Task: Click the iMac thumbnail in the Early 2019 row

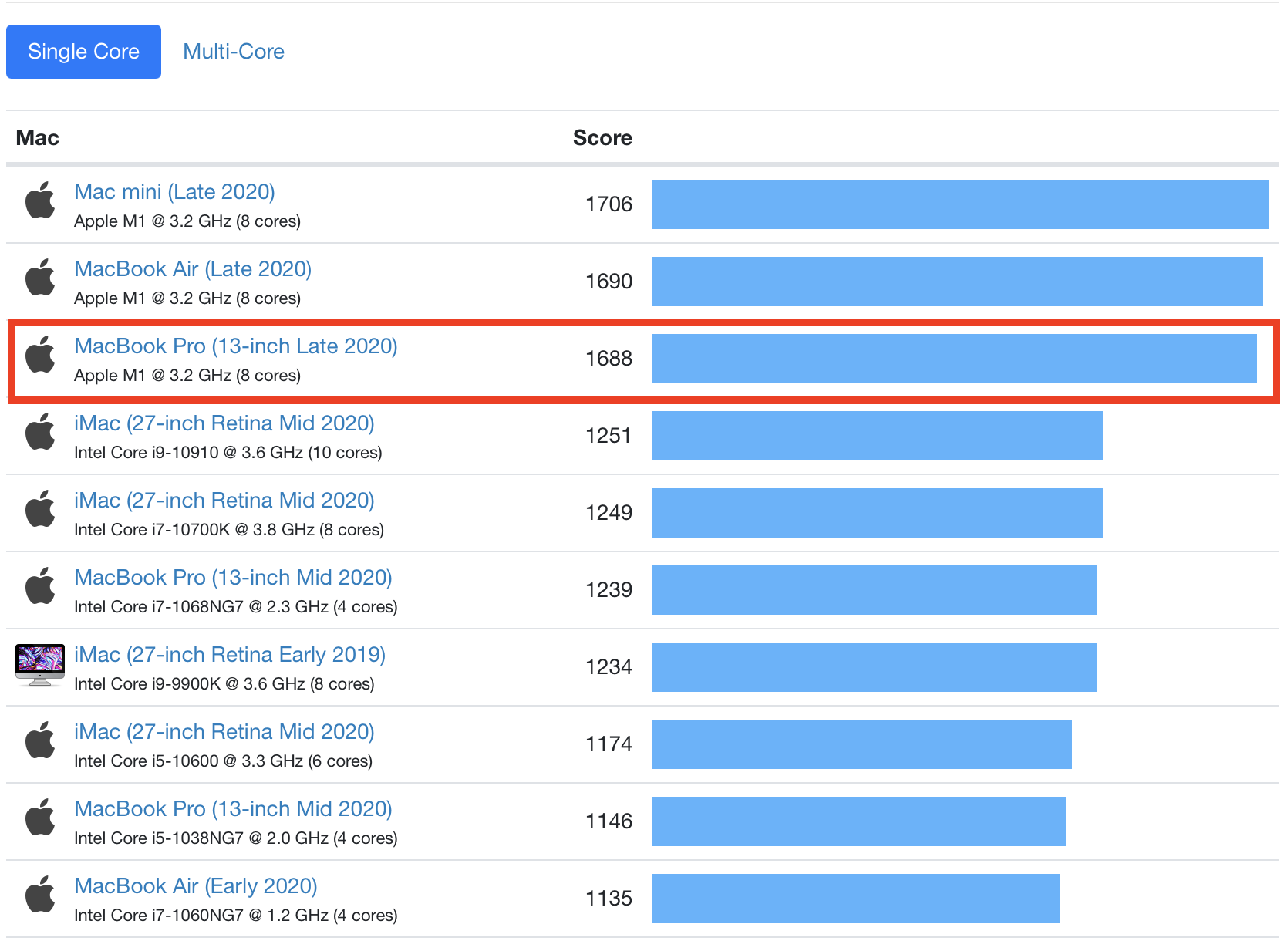Action: pos(40,665)
